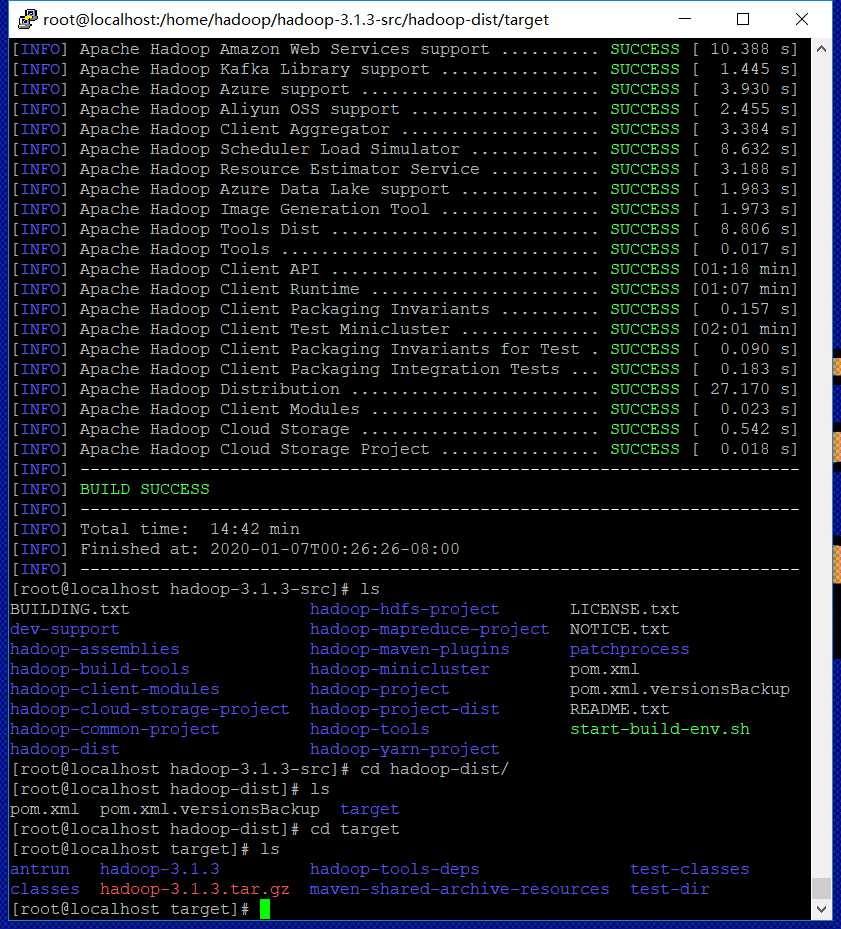This screenshot has height=929, width=841.
Task: Click the PuTTY icon in title bar
Action: (28, 19)
